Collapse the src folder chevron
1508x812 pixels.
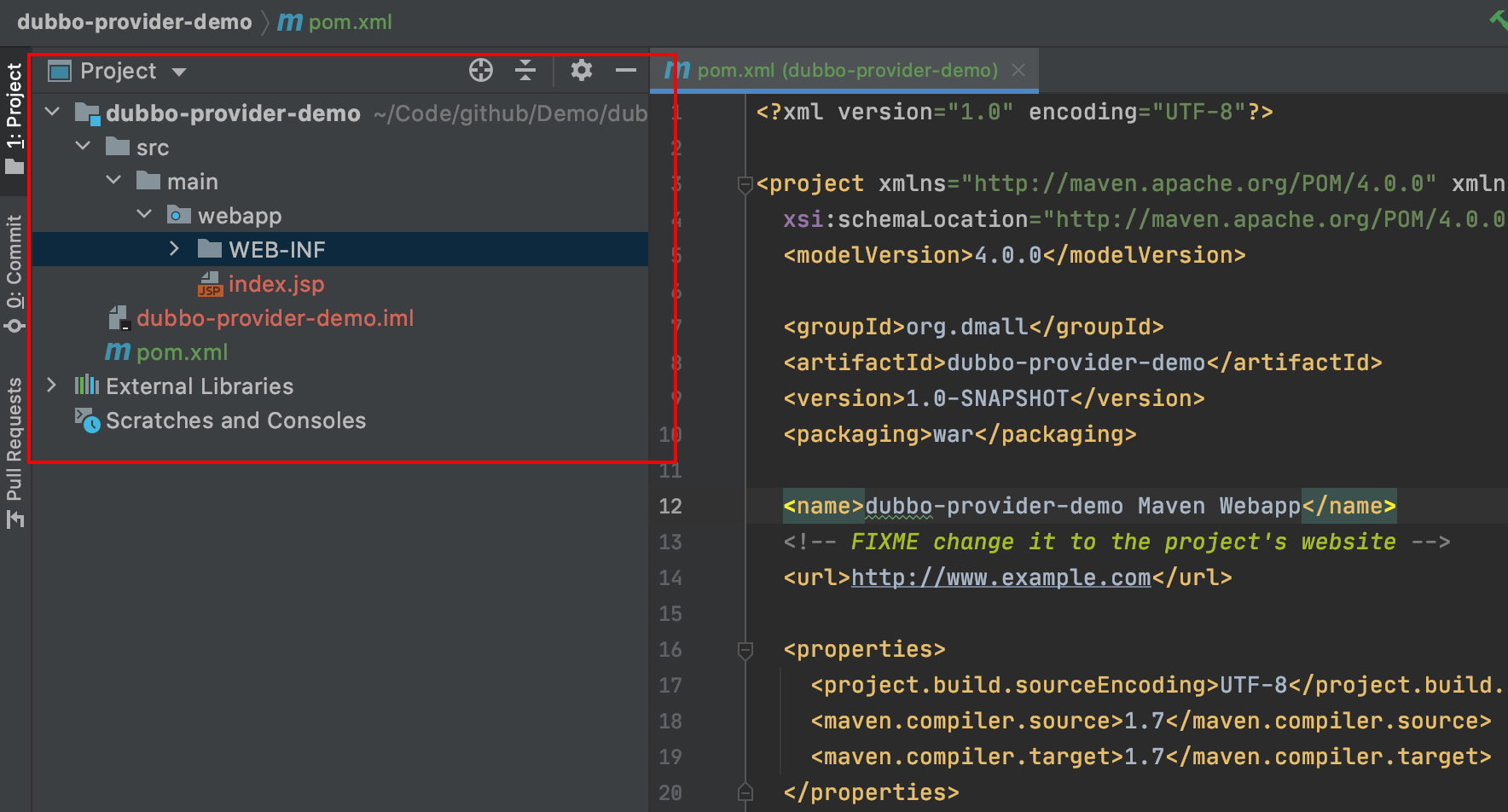pyautogui.click(x=84, y=146)
